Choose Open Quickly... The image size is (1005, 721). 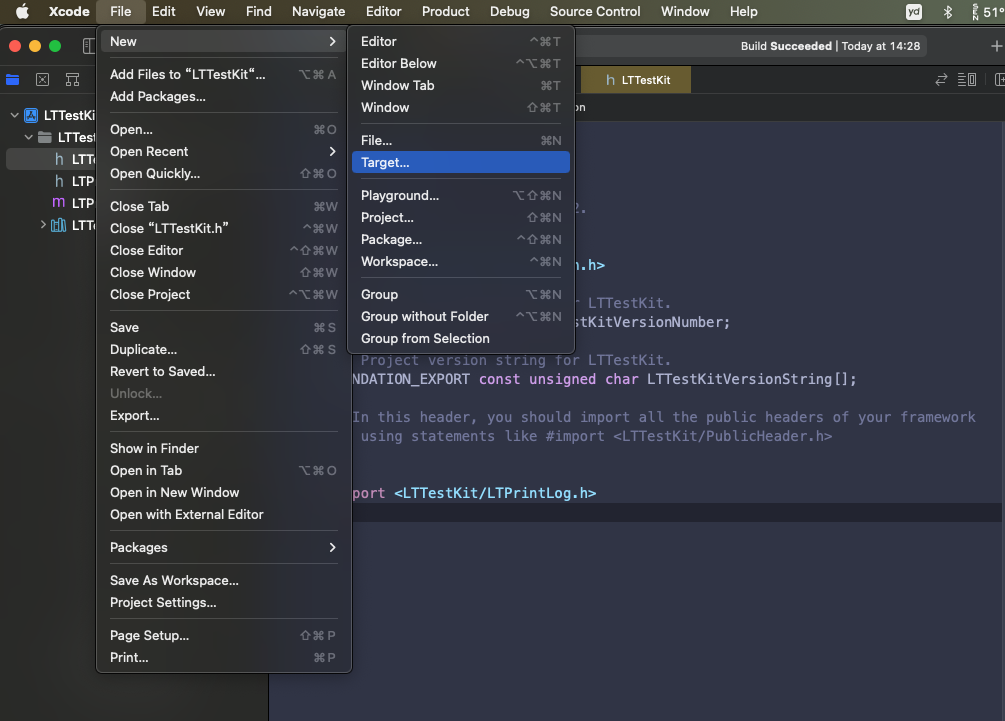pos(223,174)
